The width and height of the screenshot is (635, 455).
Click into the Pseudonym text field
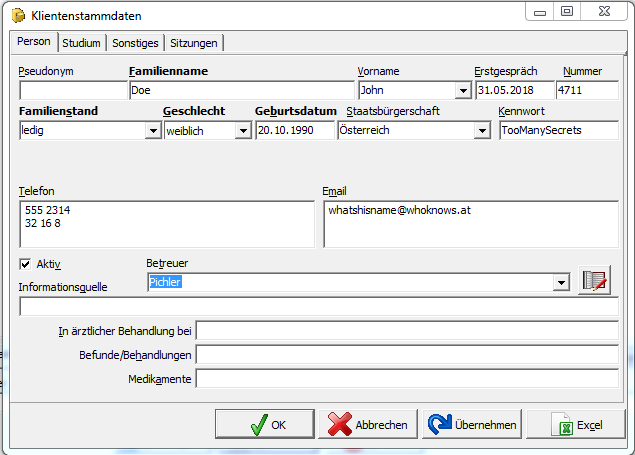72,91
